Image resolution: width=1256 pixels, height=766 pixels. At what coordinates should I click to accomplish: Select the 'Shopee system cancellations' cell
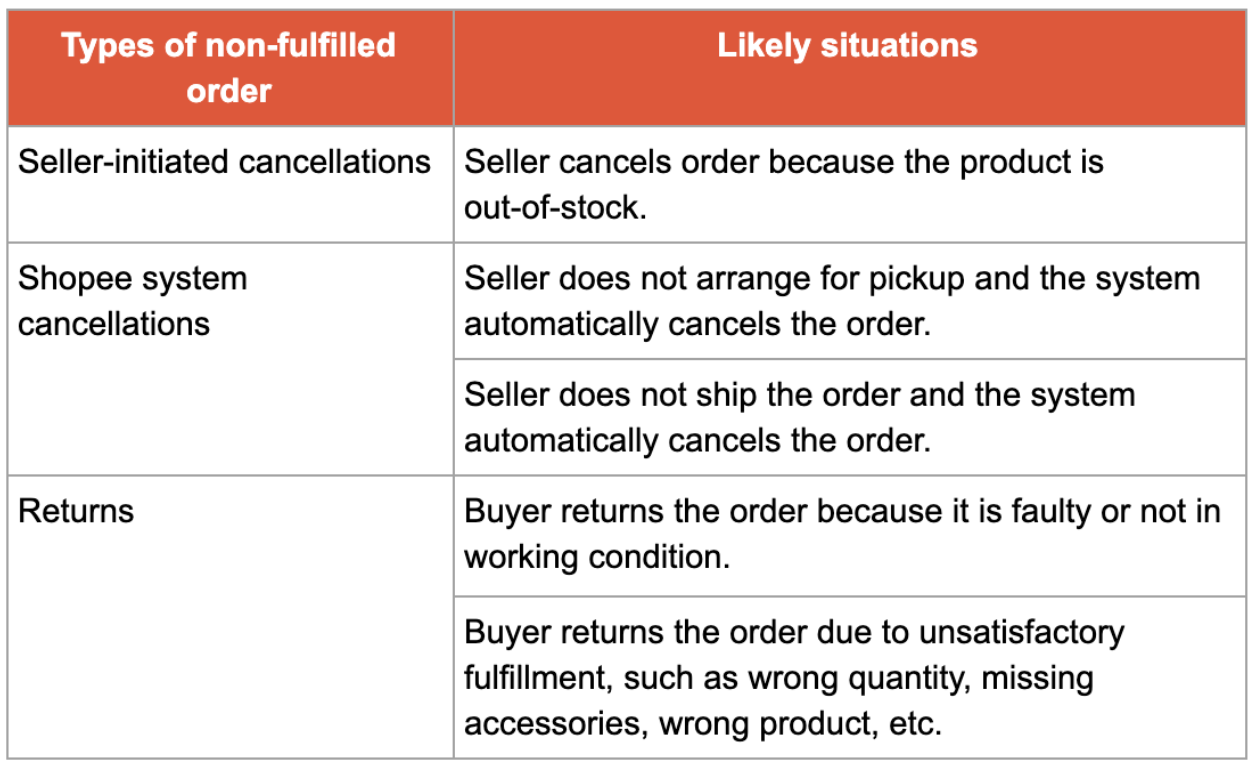pyautogui.click(x=133, y=301)
